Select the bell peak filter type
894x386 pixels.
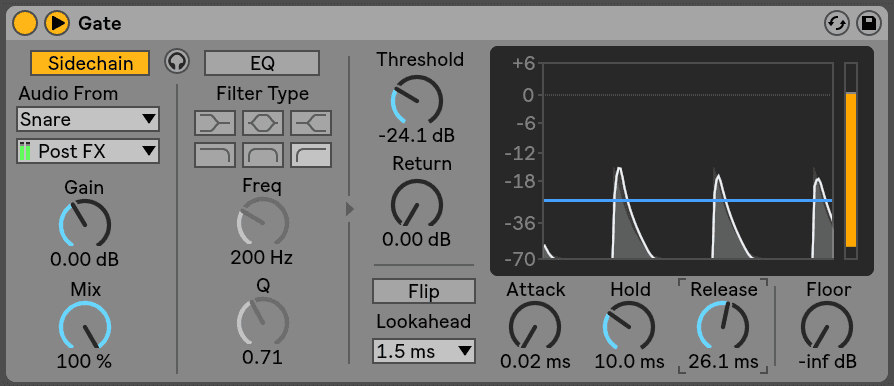click(263, 123)
